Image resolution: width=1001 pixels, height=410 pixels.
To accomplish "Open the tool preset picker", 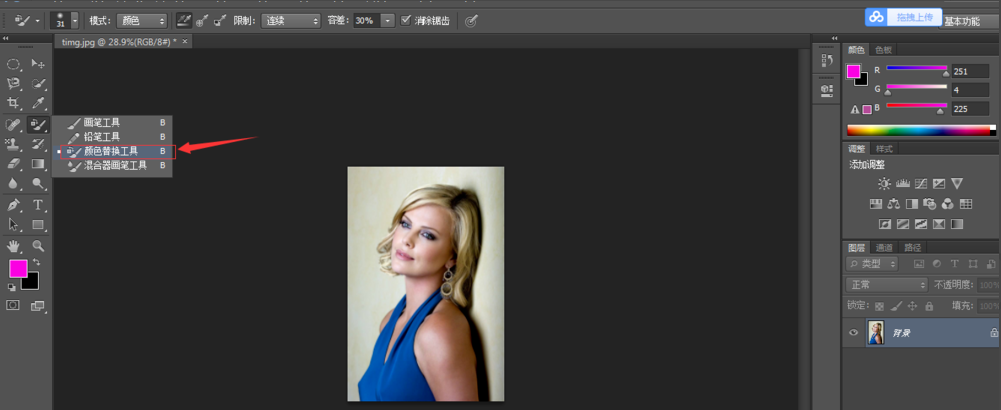I will (27, 20).
